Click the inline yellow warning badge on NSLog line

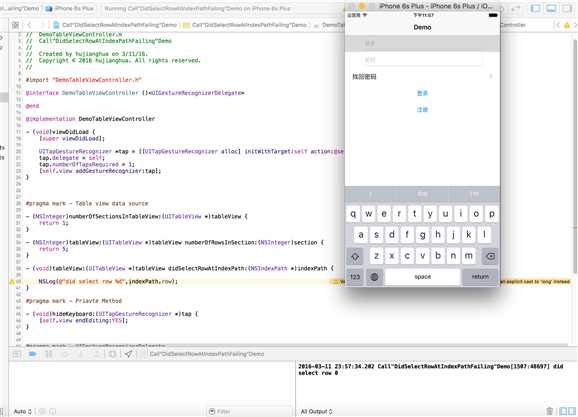click(336, 282)
